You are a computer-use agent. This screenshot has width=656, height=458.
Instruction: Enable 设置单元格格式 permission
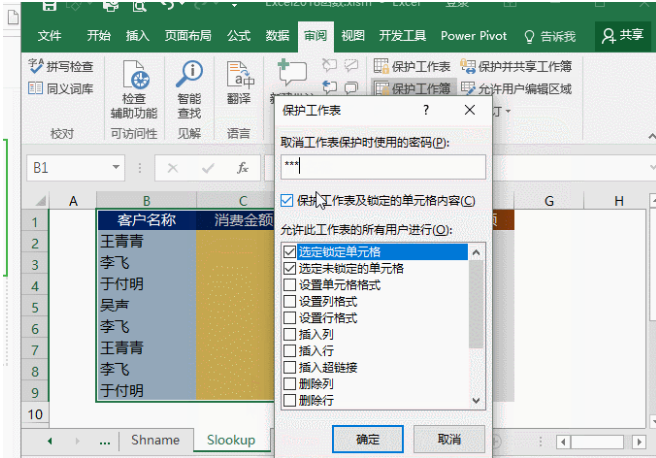coord(290,285)
